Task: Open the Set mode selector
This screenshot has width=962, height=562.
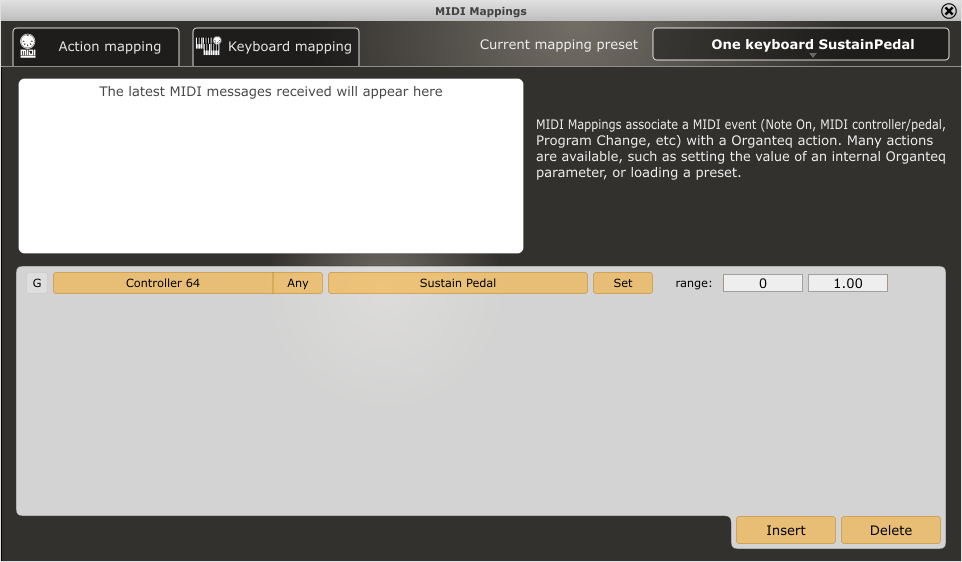Action: tap(623, 283)
